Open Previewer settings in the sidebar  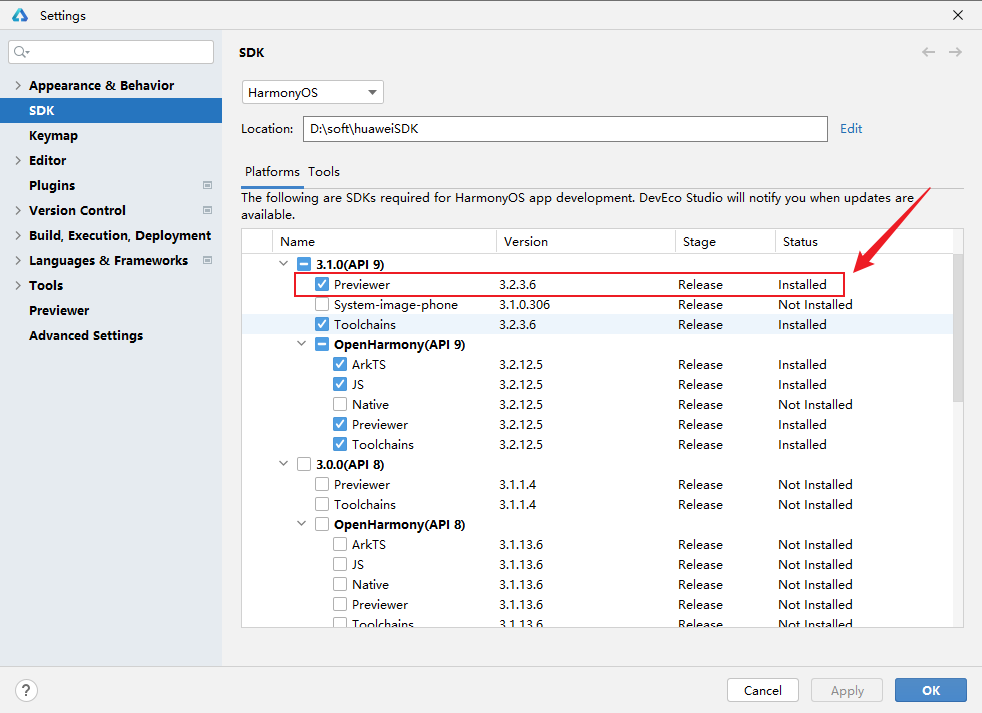coord(59,311)
